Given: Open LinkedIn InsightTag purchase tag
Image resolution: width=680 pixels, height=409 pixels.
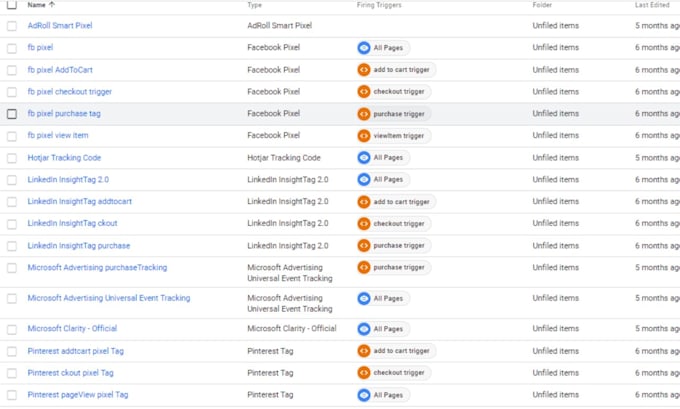Looking at the screenshot, I should [x=78, y=245].
